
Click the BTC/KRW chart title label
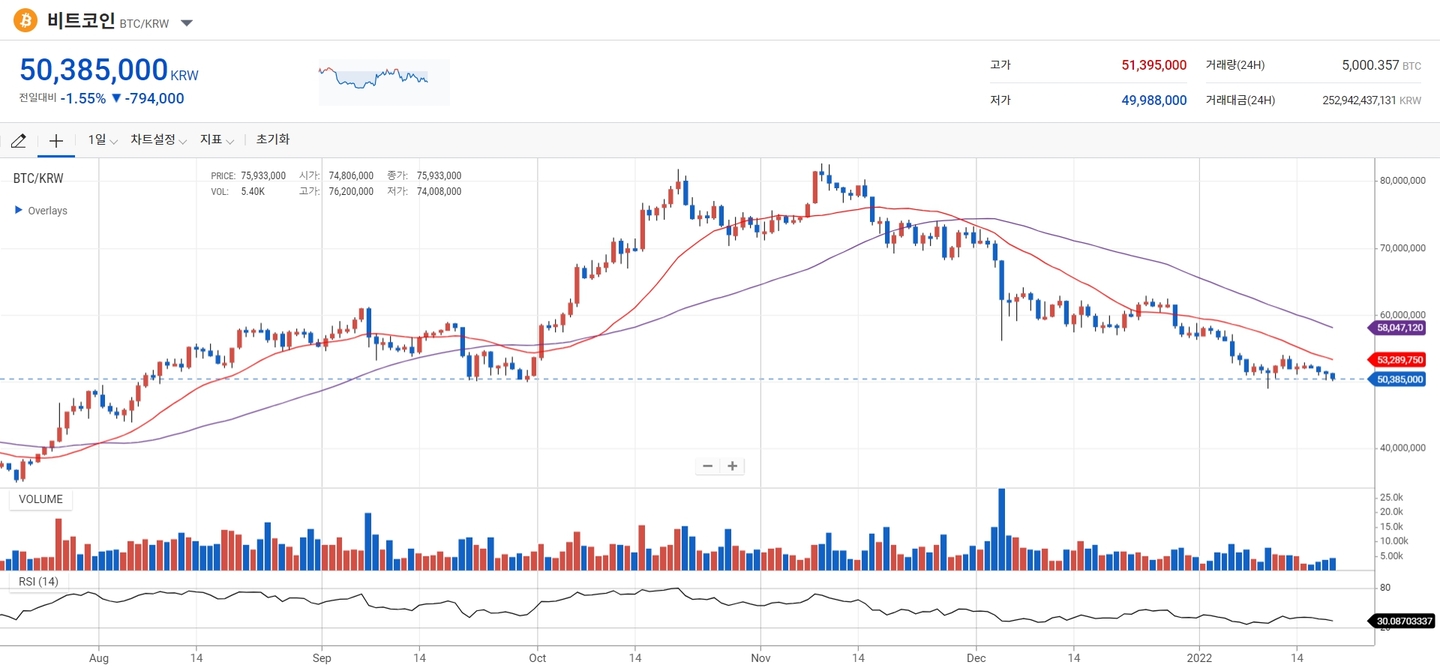tap(38, 178)
